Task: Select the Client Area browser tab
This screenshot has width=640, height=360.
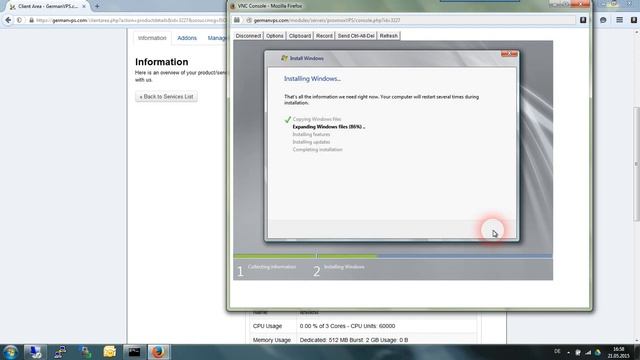Action: (x=47, y=7)
